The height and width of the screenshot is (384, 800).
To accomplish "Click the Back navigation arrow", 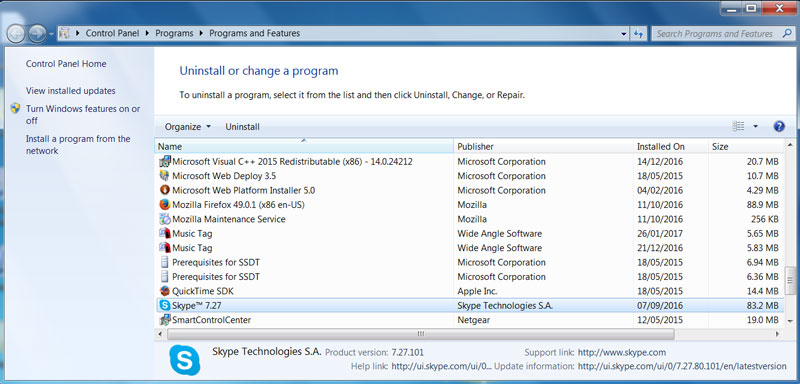I will click(16, 34).
